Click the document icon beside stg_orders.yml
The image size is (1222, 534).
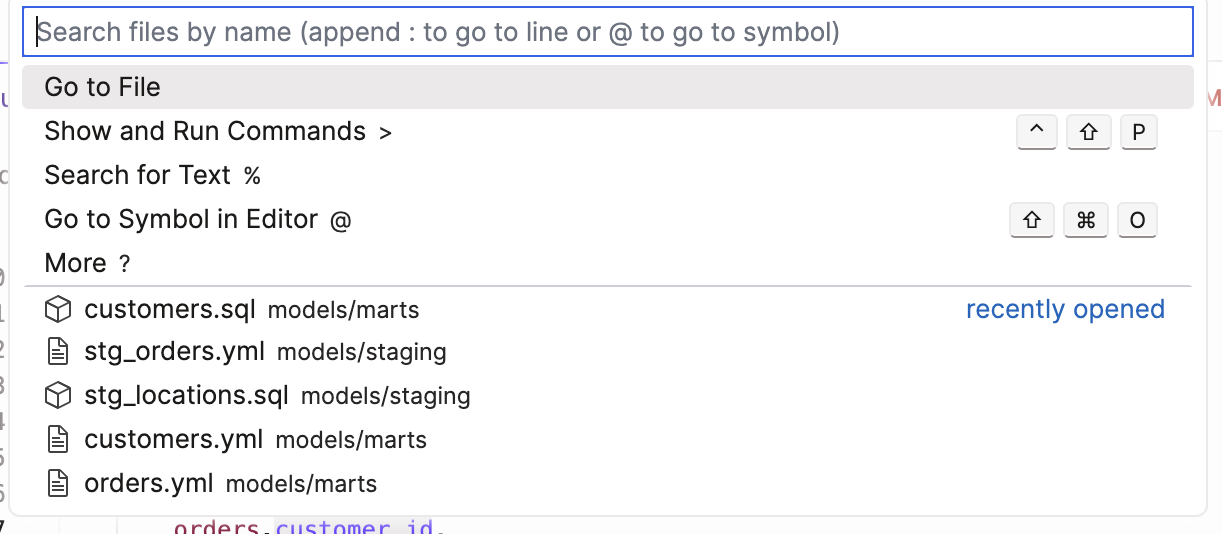(x=59, y=352)
